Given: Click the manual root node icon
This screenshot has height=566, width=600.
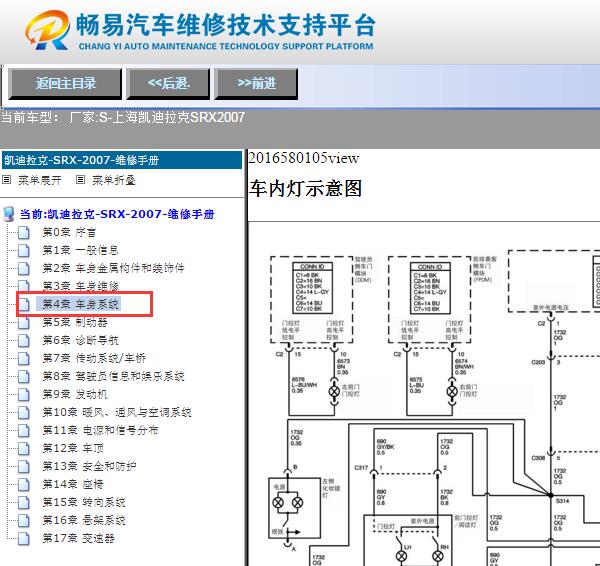Looking at the screenshot, I should (x=8, y=214).
